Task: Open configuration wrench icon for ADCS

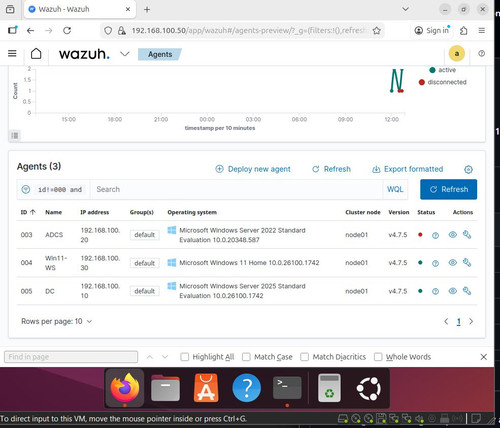Action: pos(467,235)
